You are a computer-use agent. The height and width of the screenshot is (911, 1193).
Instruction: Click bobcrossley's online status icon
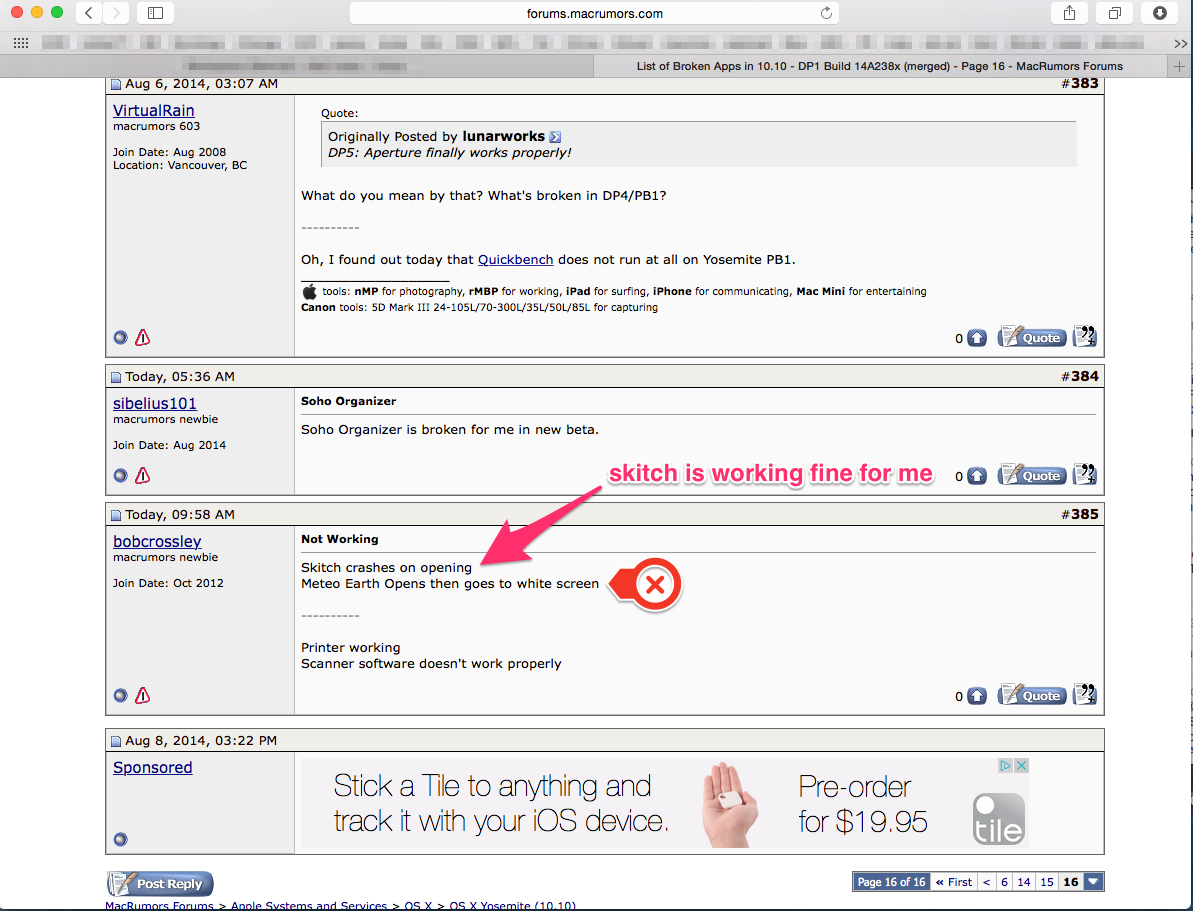pos(120,695)
